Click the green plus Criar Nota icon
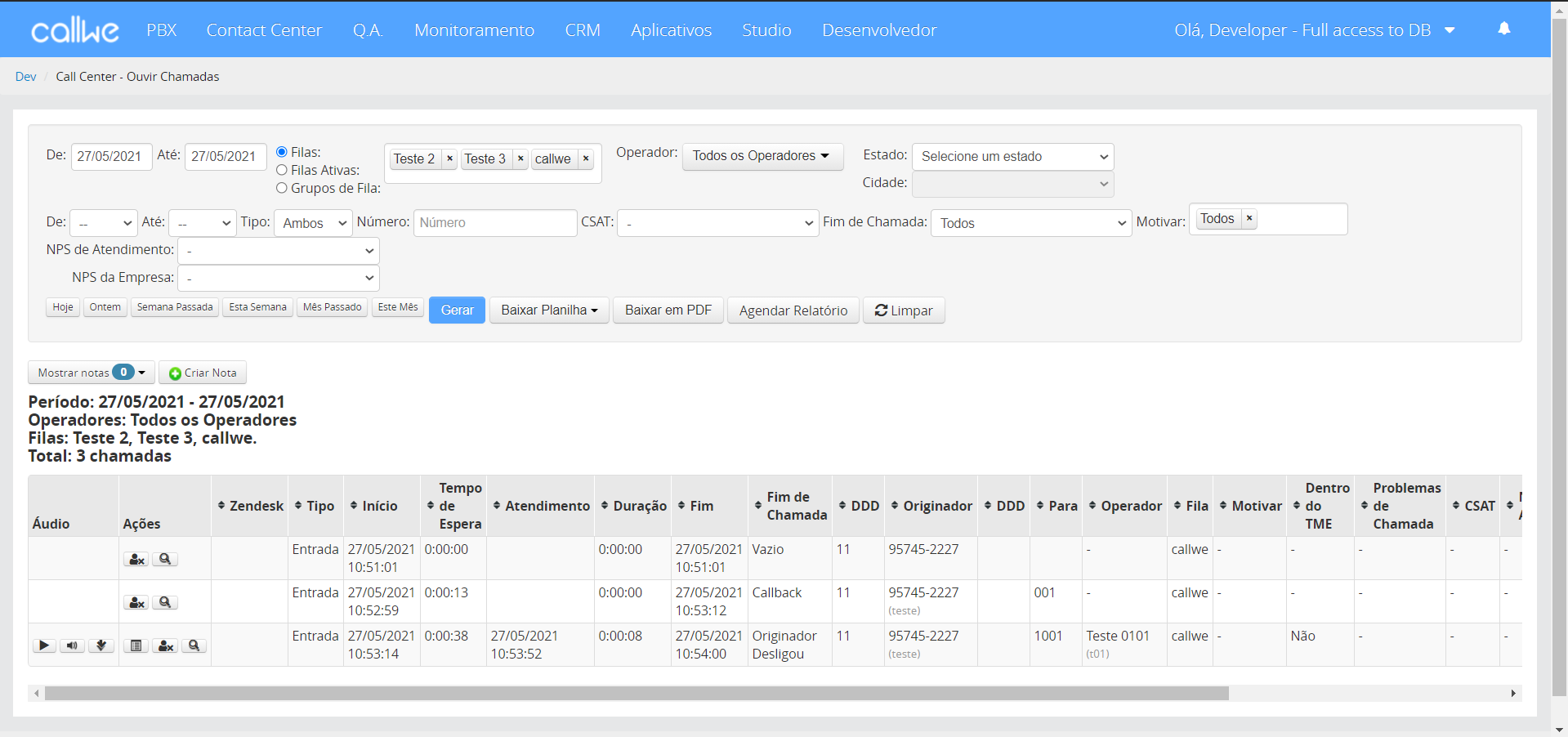Viewport: 1568px width, 737px height. [175, 373]
